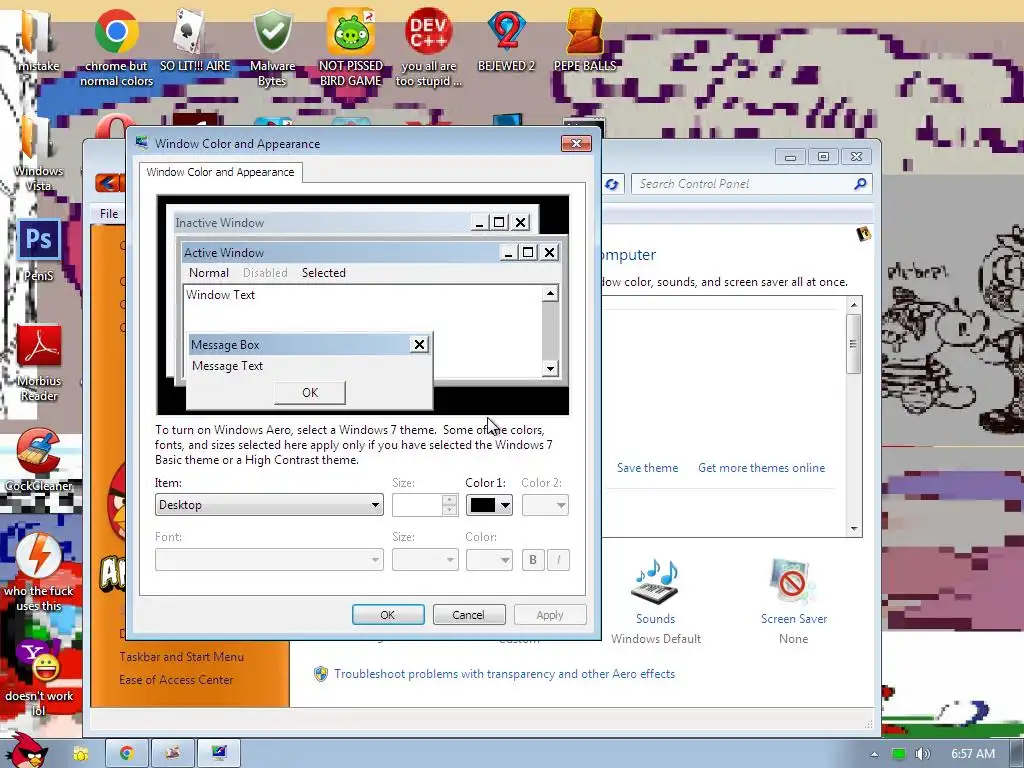Click 'Selected' in the preview menu
Screen dimensions: 1024x768
coord(323,273)
